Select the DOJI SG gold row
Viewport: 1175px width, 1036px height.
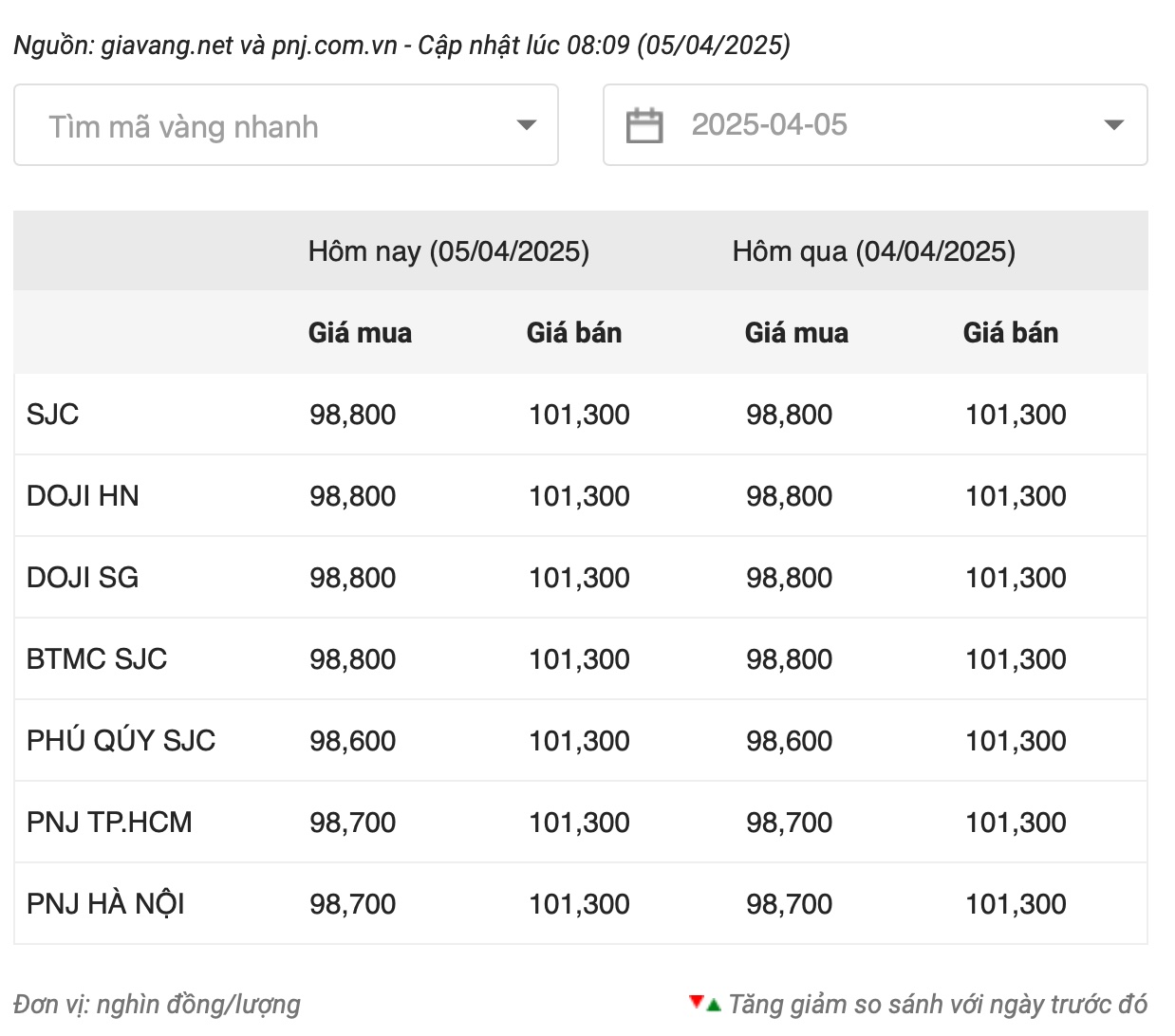click(x=83, y=578)
